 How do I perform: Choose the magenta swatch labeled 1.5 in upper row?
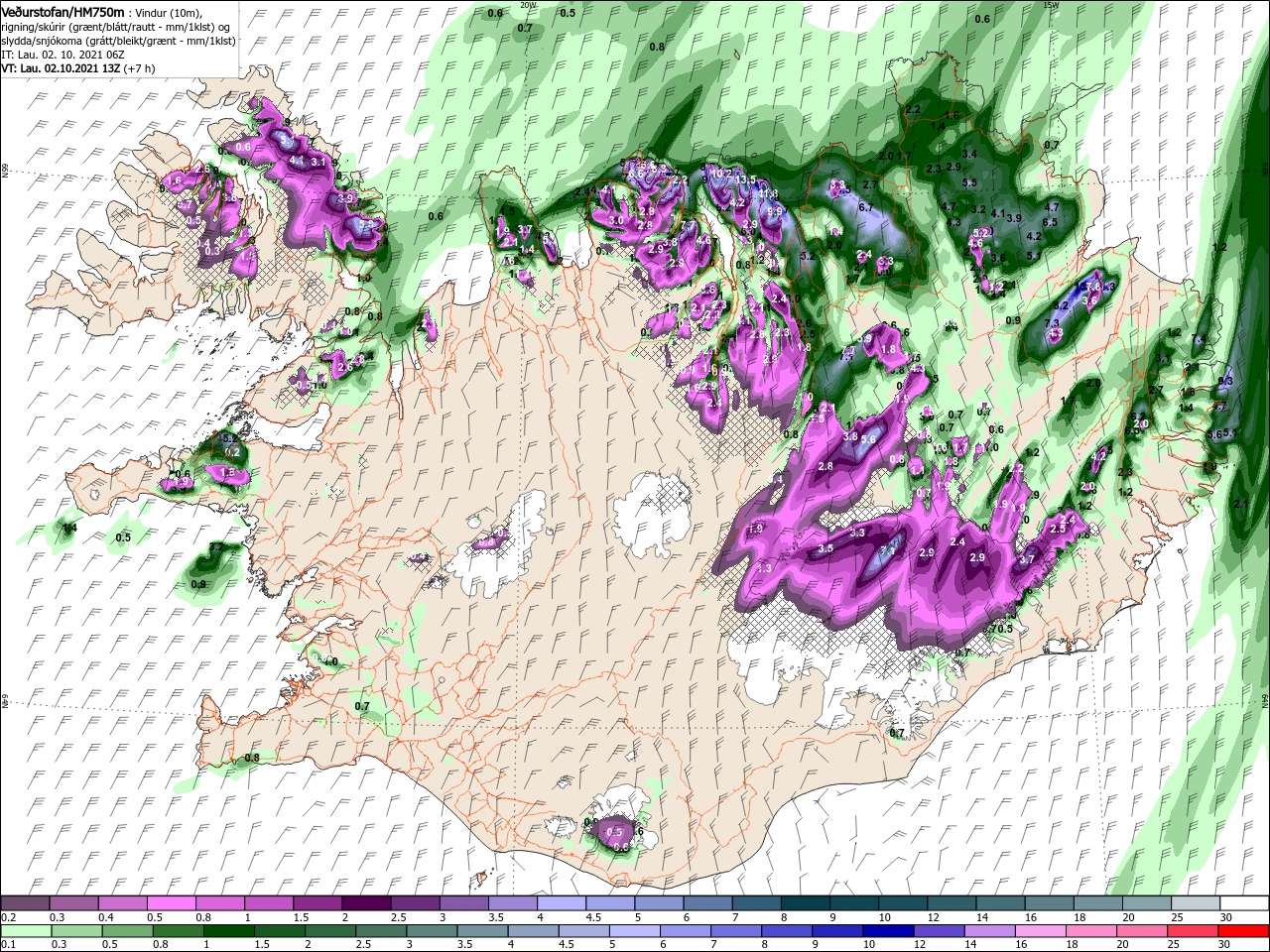[x=317, y=903]
